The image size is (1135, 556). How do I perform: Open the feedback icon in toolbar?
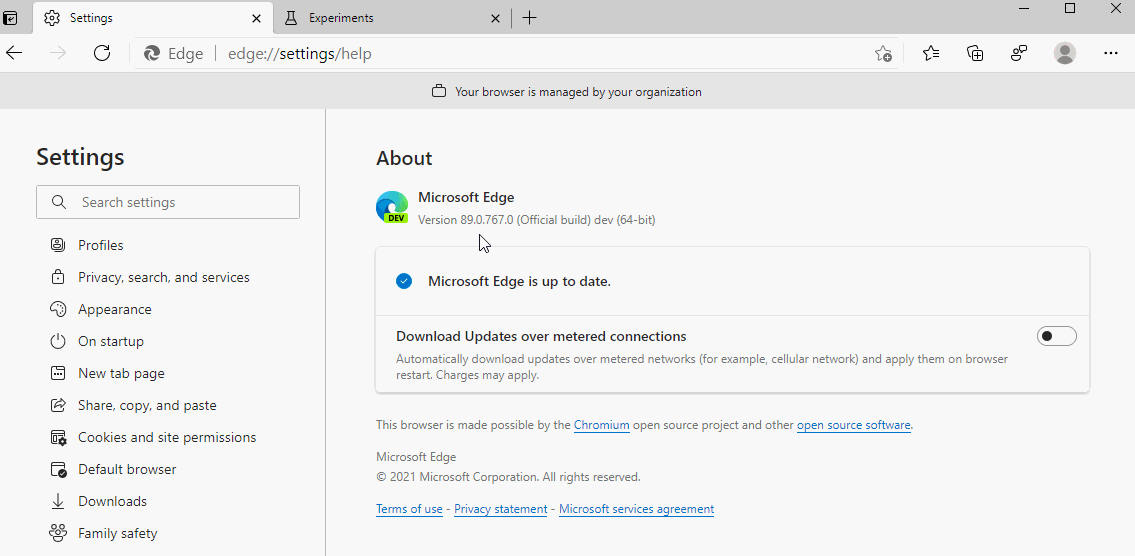click(x=1019, y=53)
